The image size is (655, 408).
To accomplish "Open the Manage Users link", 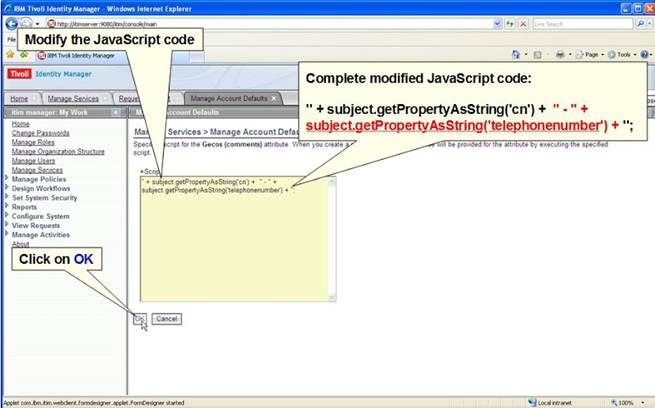I will (x=33, y=161).
